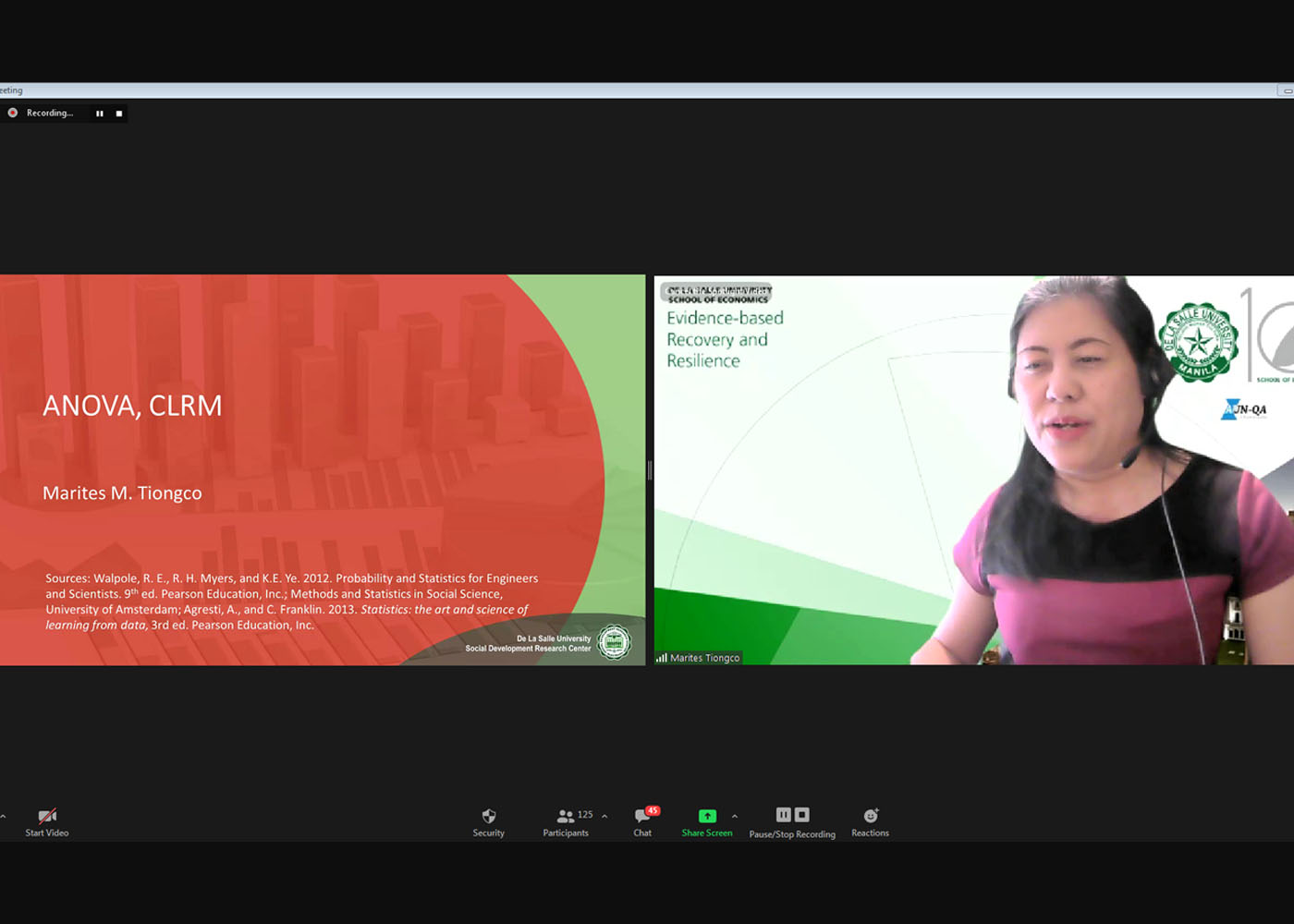Screen dimensions: 1294x924
Task: Expand the arrow next to Participants
Action: 604,816
